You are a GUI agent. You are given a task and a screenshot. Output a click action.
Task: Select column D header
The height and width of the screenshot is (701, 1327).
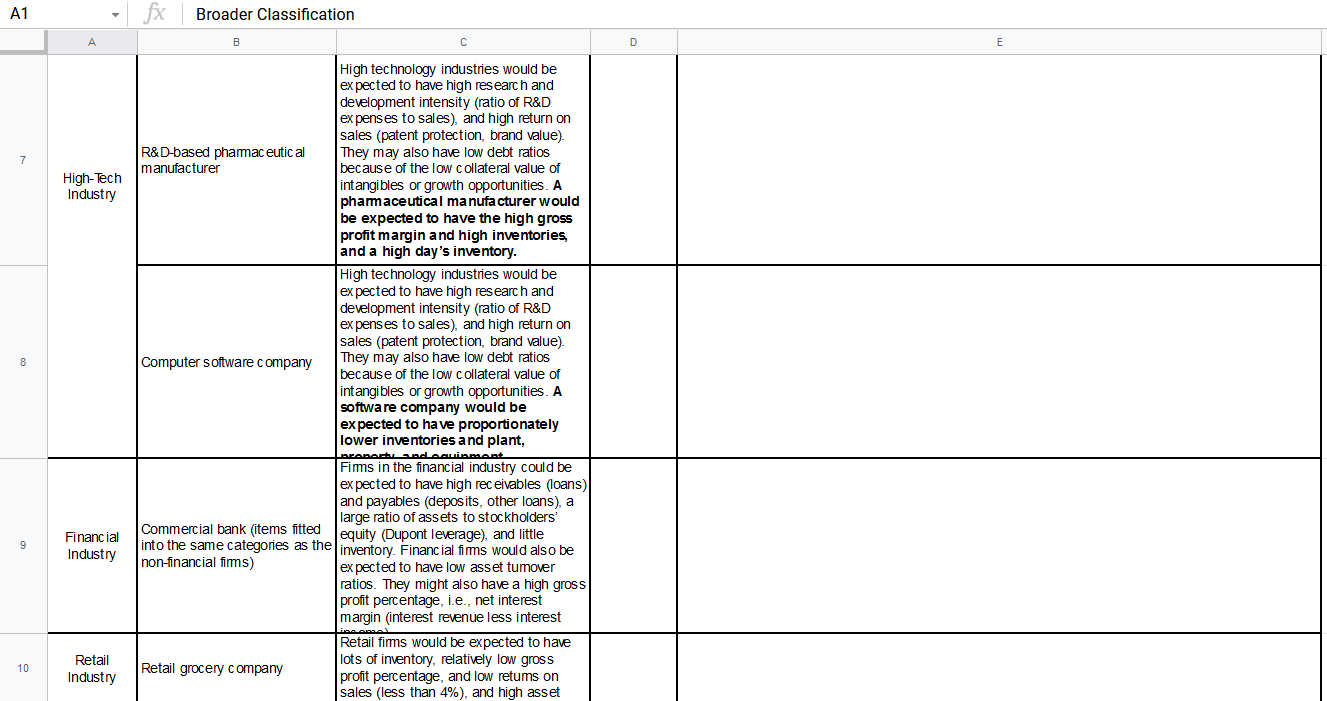[x=633, y=42]
